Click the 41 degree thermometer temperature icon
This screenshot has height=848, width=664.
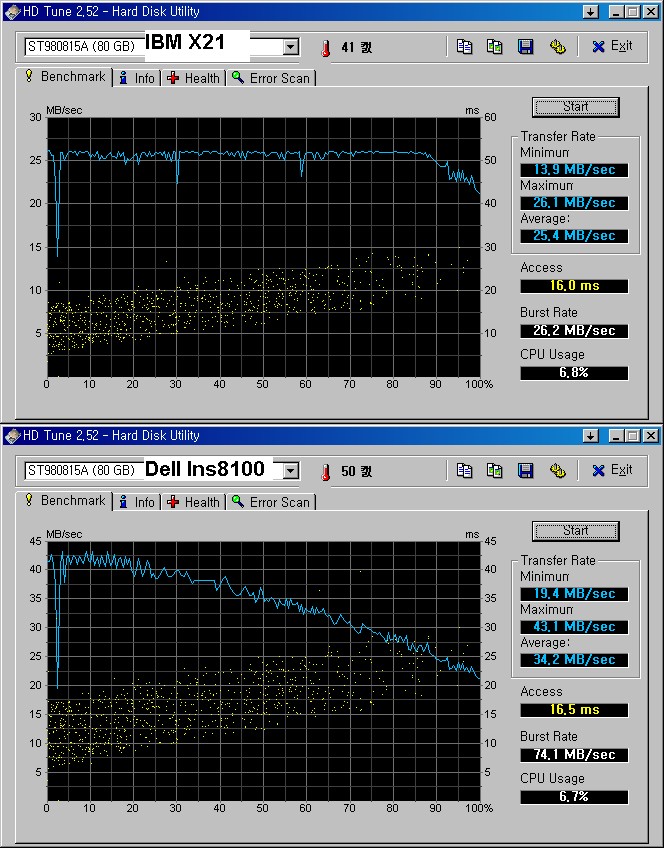[x=325, y=47]
